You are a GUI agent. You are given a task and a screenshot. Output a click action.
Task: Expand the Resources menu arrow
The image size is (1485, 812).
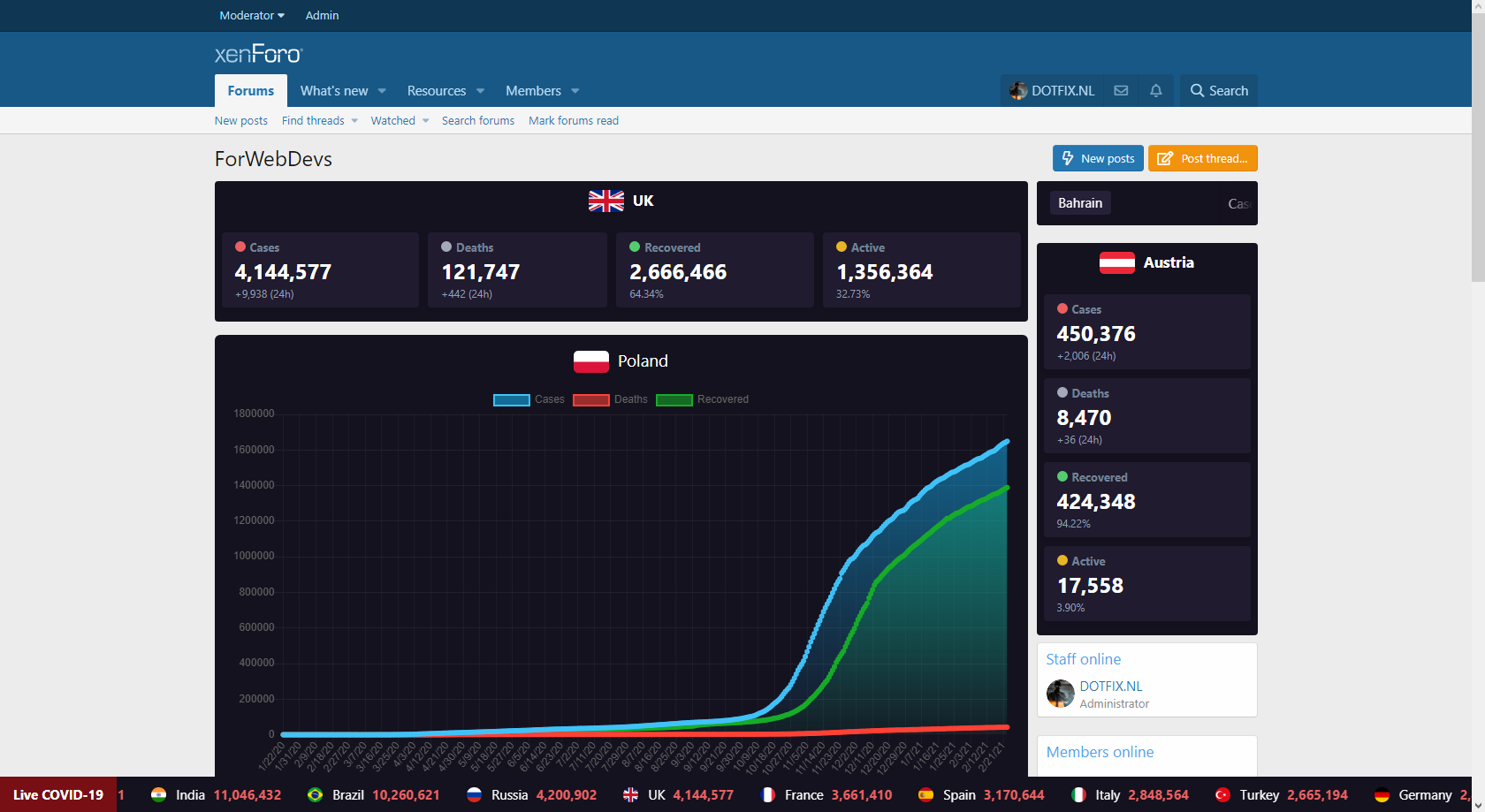pyautogui.click(x=480, y=91)
